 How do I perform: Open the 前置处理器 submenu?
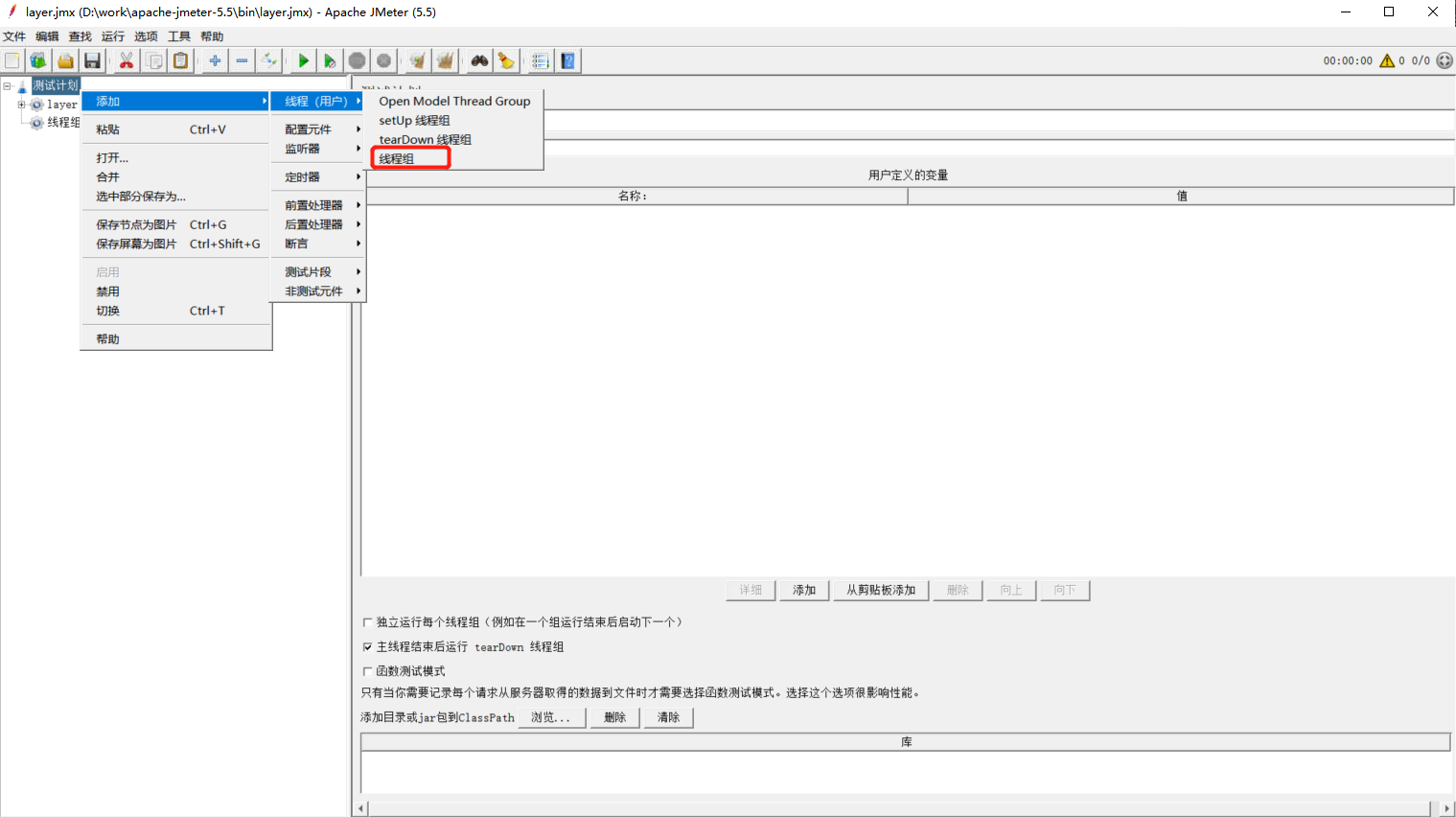[318, 205]
